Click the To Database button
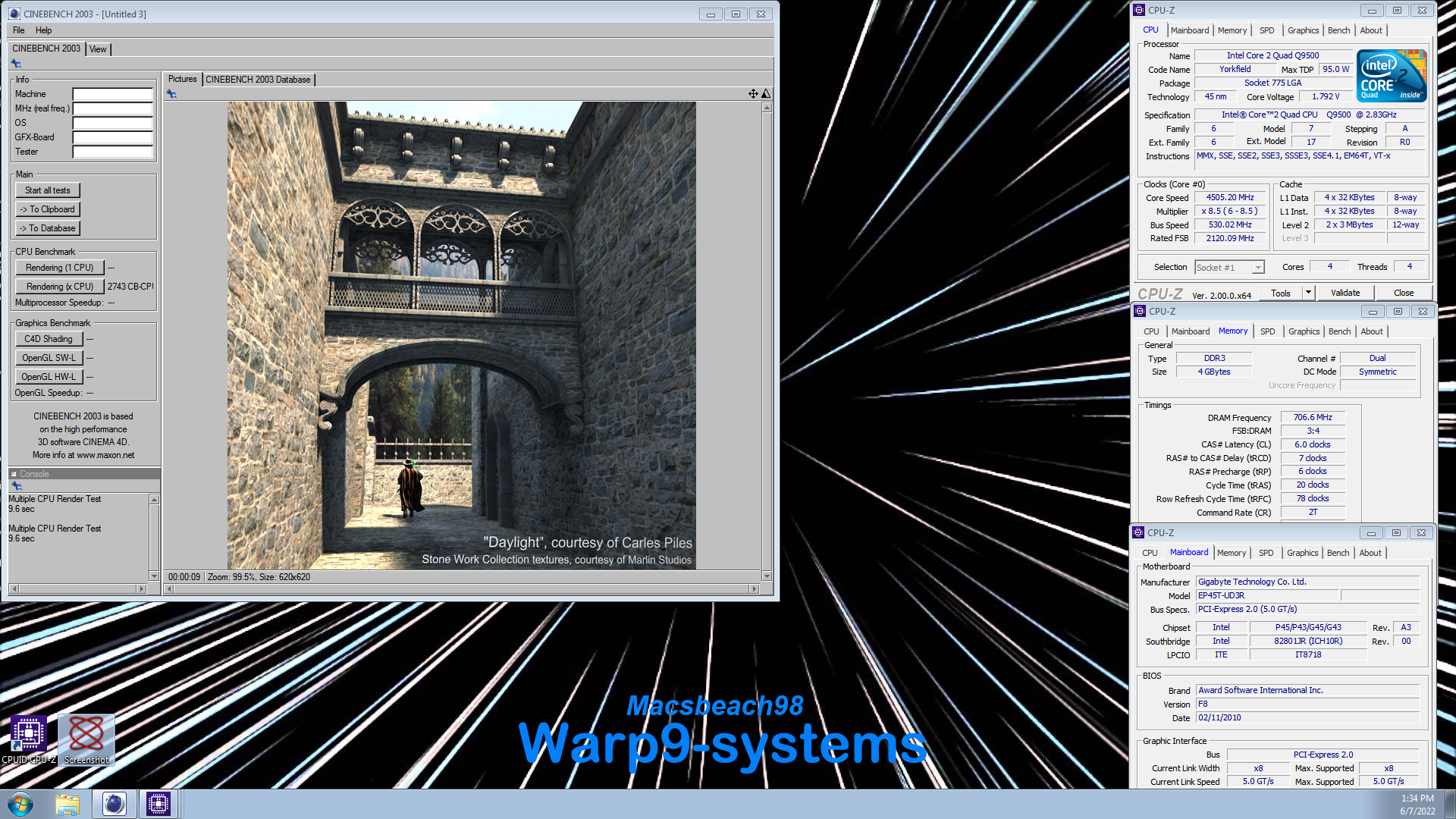The height and width of the screenshot is (819, 1456). [48, 228]
